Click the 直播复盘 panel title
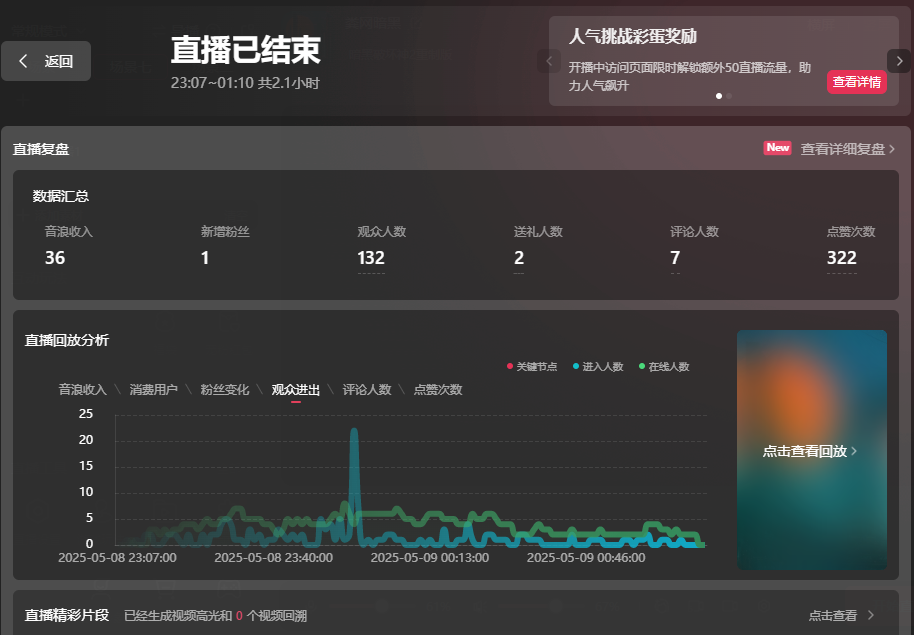This screenshot has height=635, width=914. pos(41,149)
